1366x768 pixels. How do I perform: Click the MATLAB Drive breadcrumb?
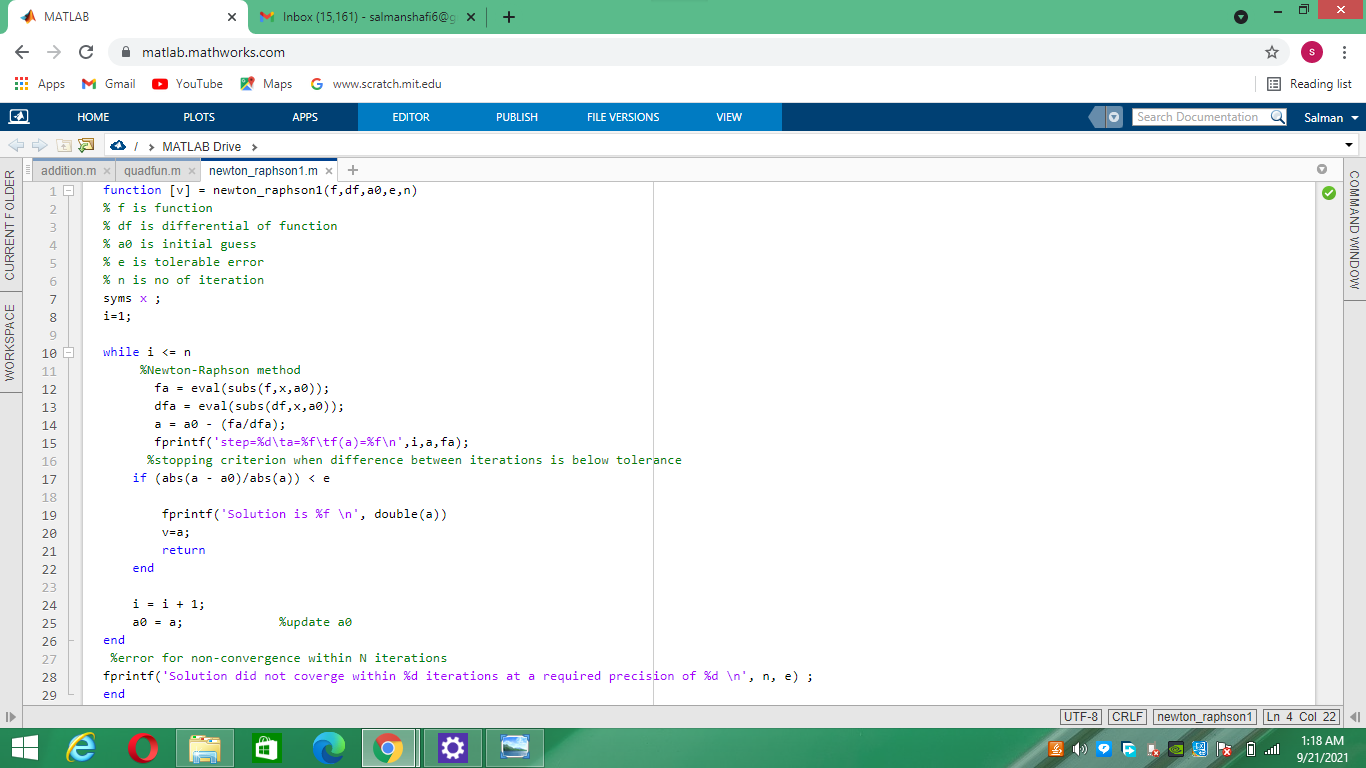202,147
